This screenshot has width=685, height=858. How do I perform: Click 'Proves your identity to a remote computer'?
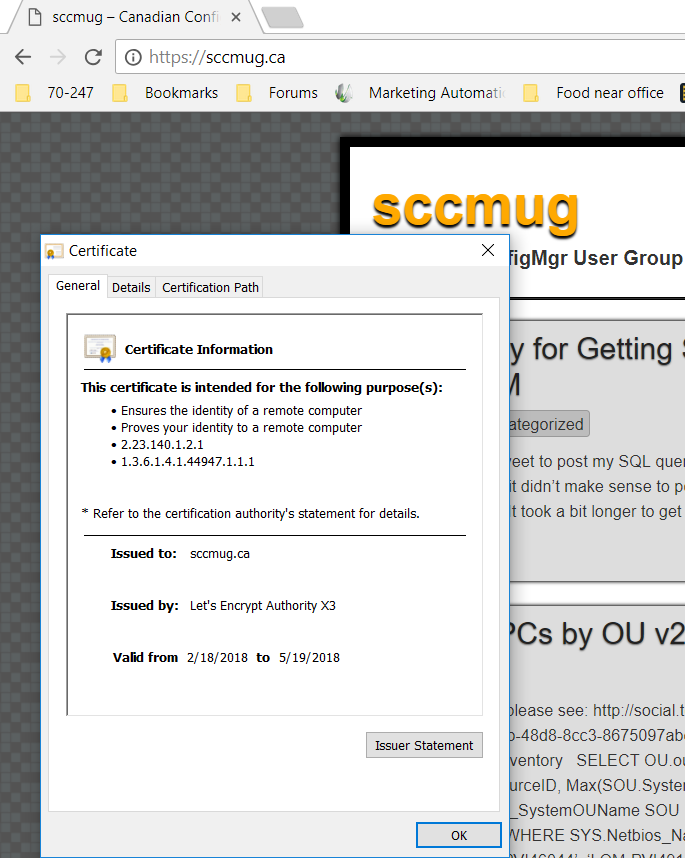[241, 428]
